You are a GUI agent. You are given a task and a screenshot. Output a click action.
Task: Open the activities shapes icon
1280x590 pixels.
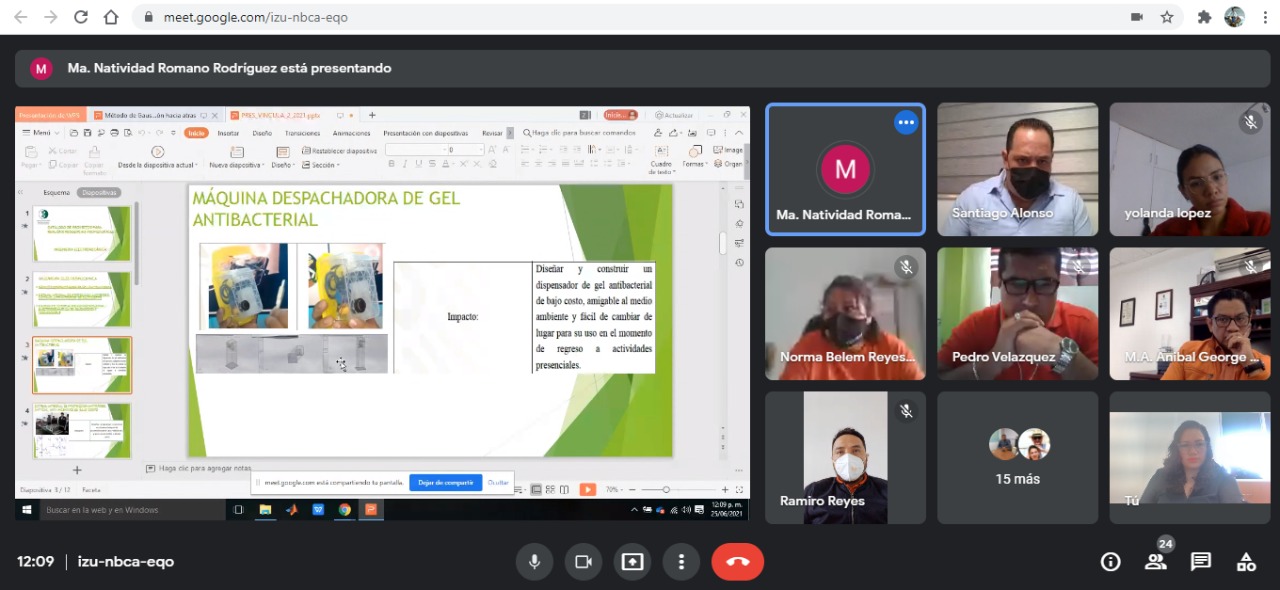[1246, 562]
